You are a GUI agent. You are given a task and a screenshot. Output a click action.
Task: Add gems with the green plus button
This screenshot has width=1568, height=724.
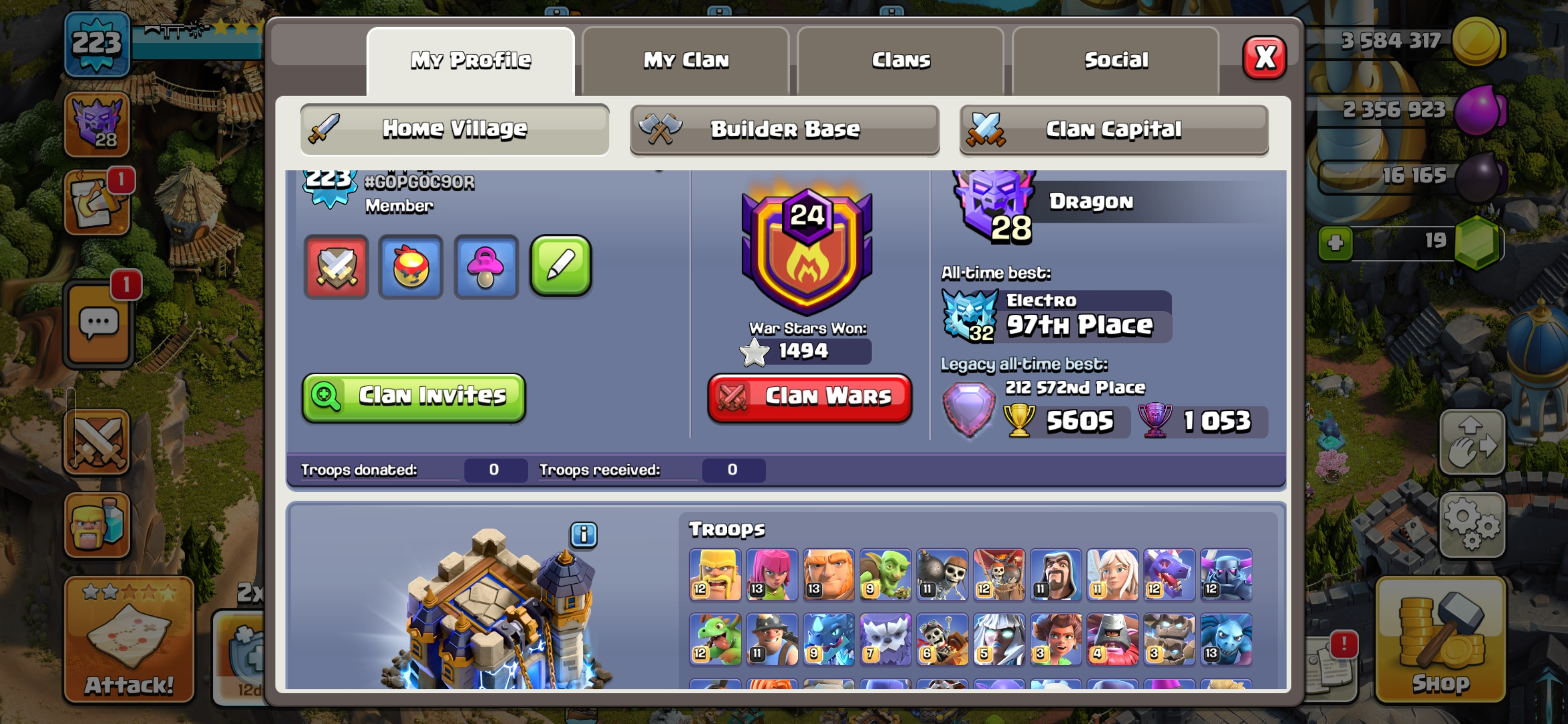pyautogui.click(x=1335, y=243)
